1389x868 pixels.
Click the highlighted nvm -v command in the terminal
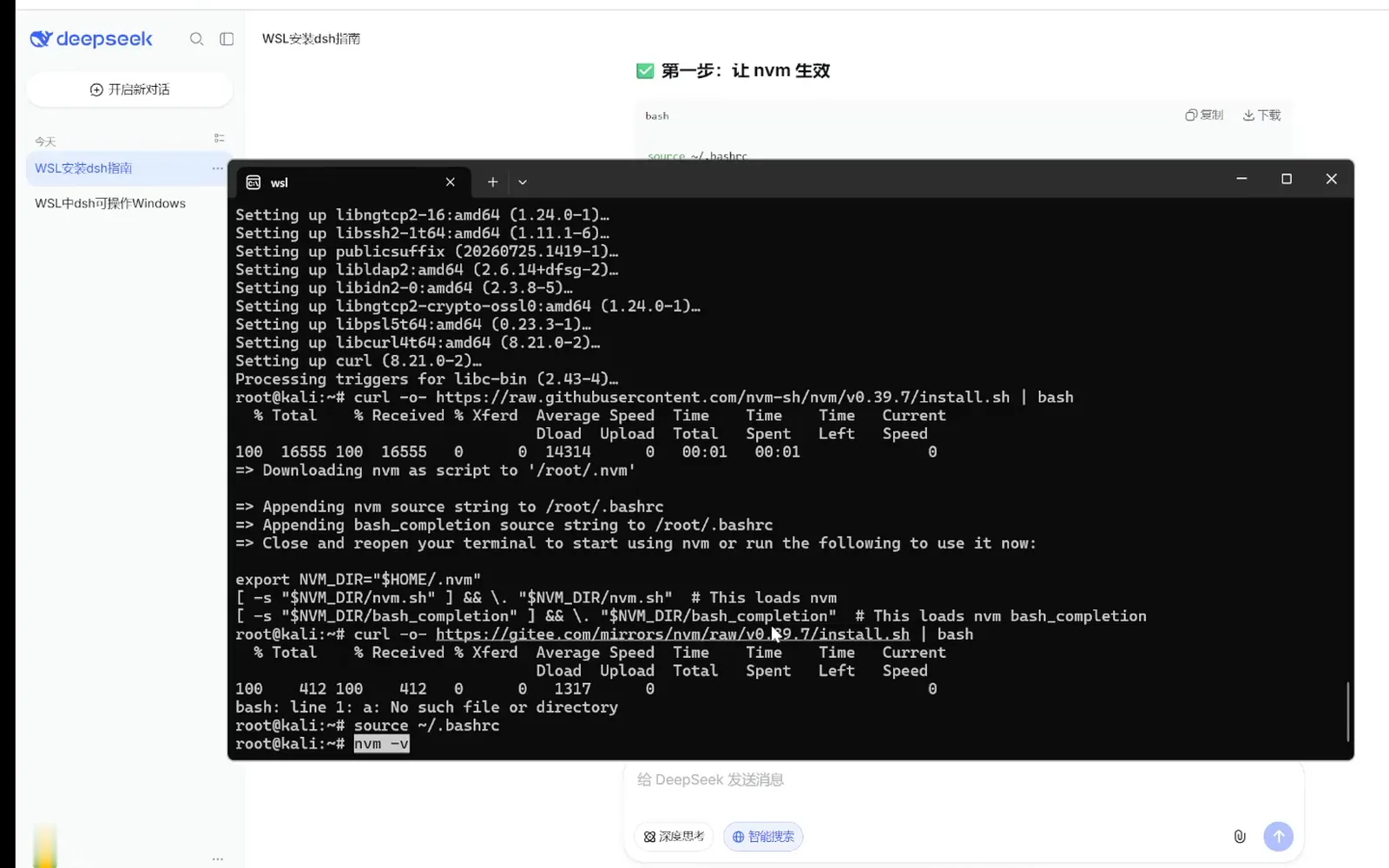(381, 744)
